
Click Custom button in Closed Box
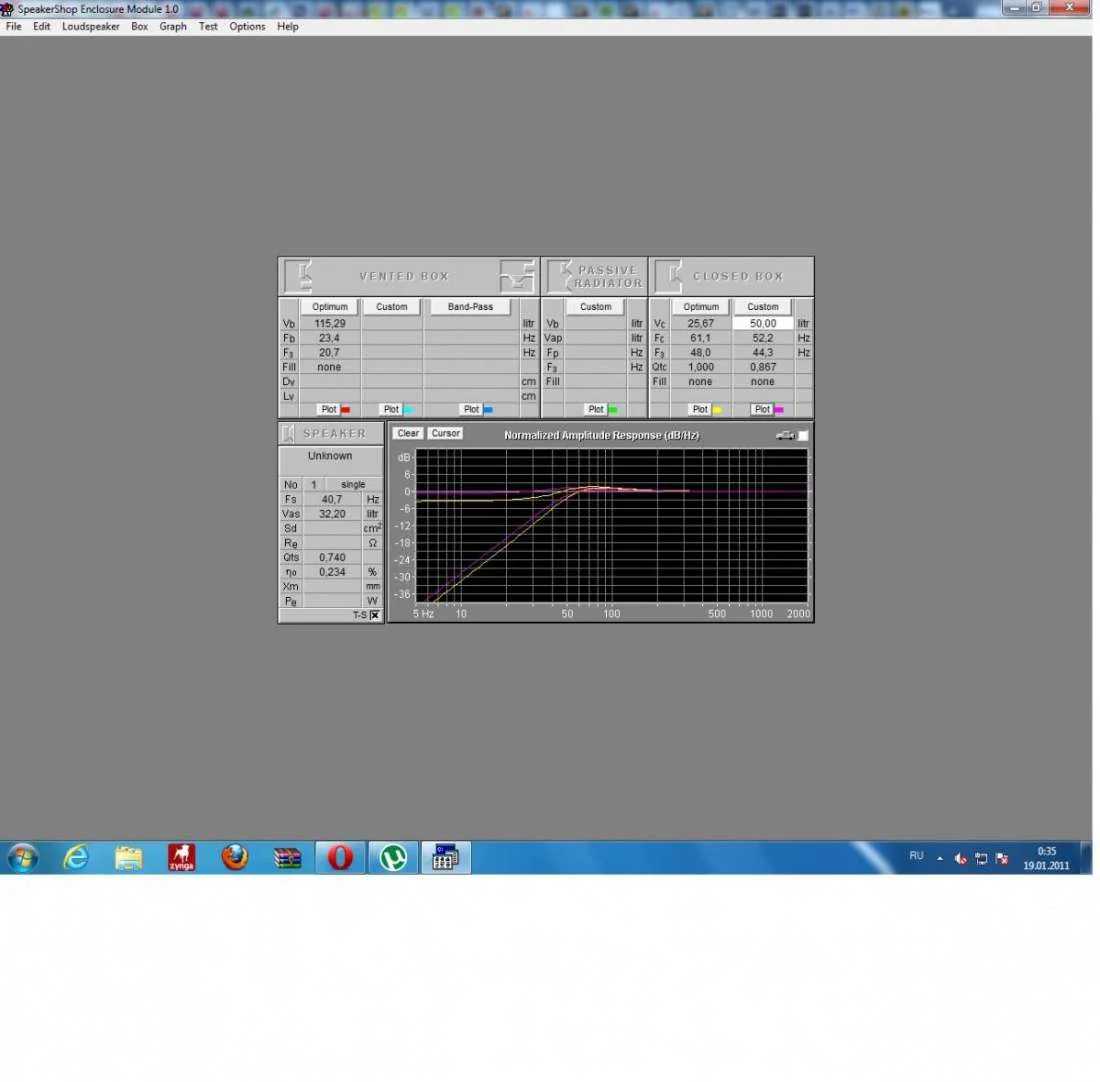(x=763, y=307)
